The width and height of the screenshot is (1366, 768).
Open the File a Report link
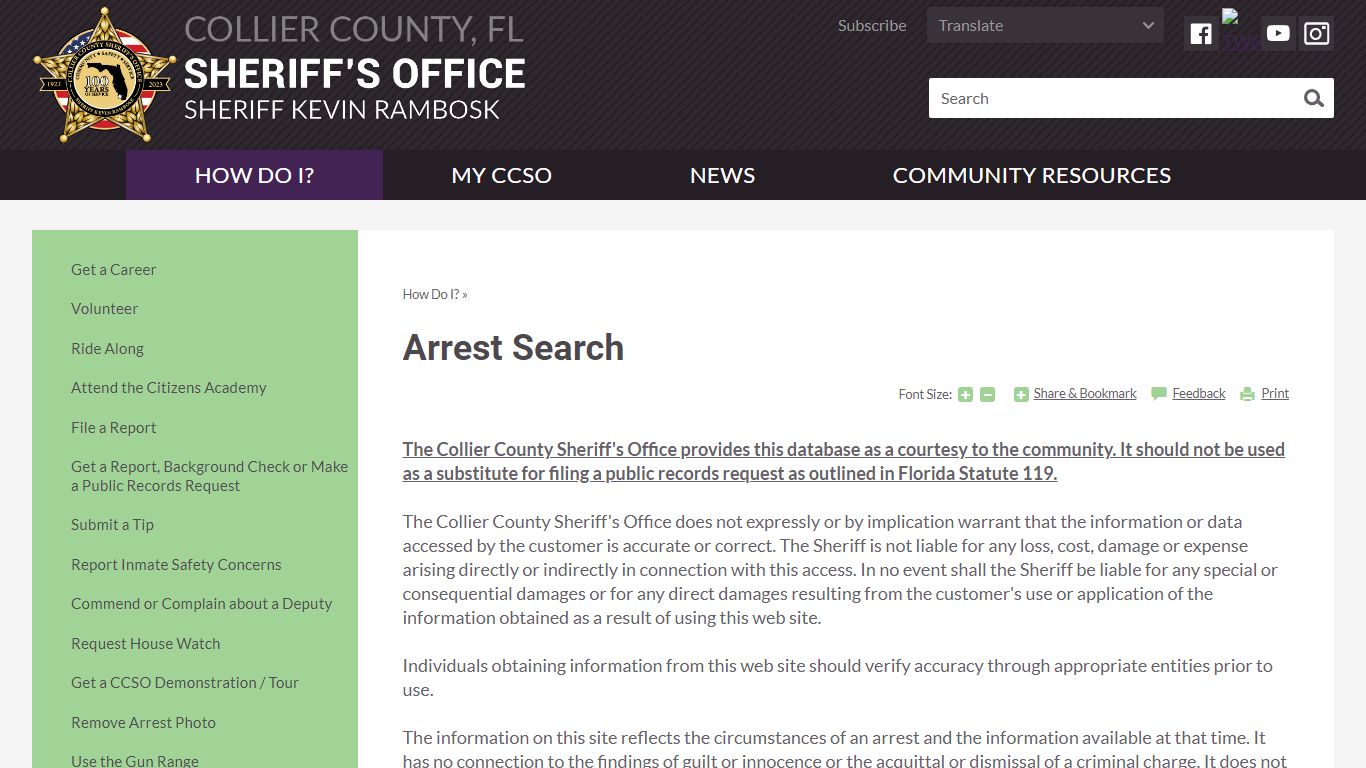(x=113, y=427)
